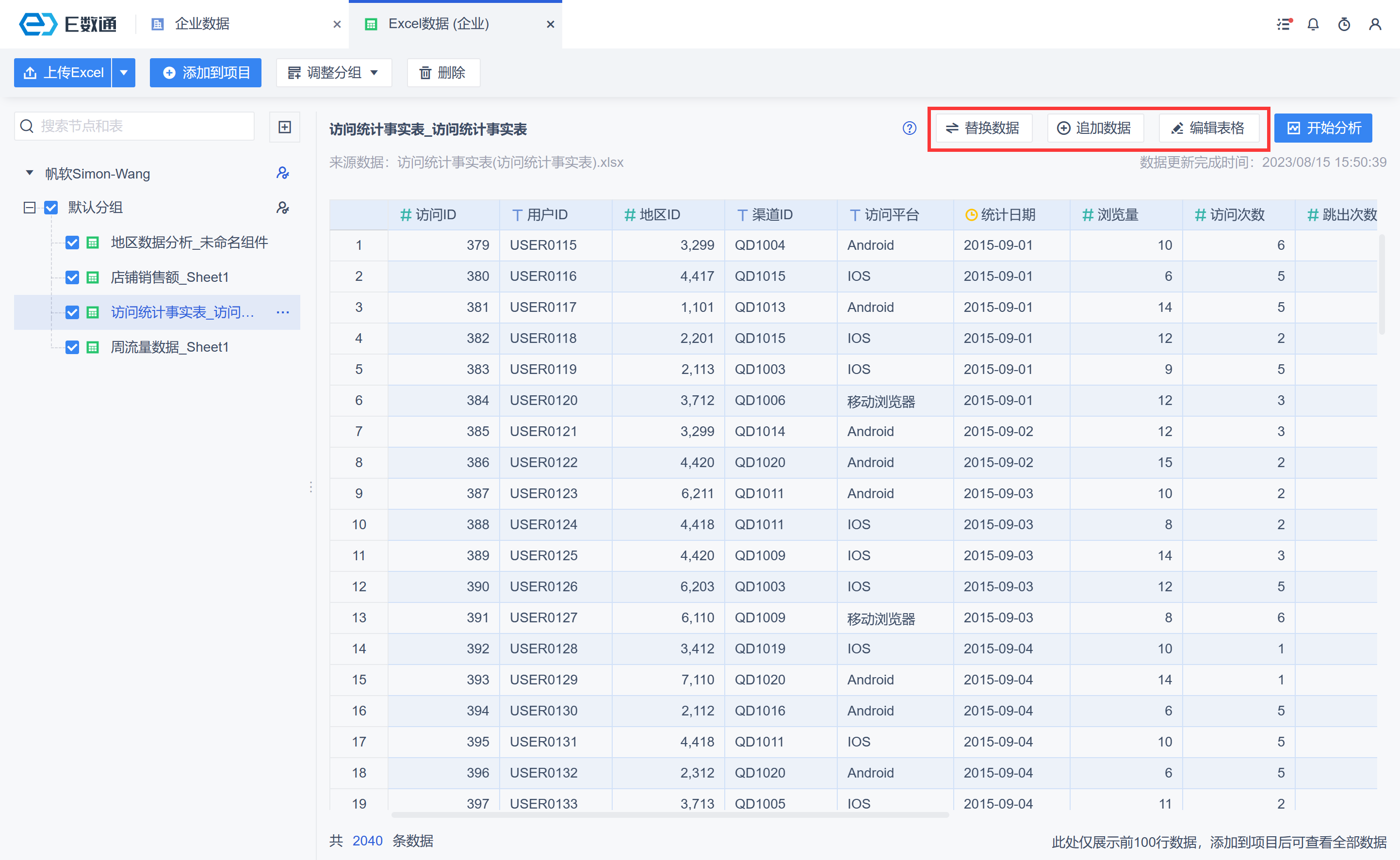Focus the 搜索节点和表 search field

(142, 126)
